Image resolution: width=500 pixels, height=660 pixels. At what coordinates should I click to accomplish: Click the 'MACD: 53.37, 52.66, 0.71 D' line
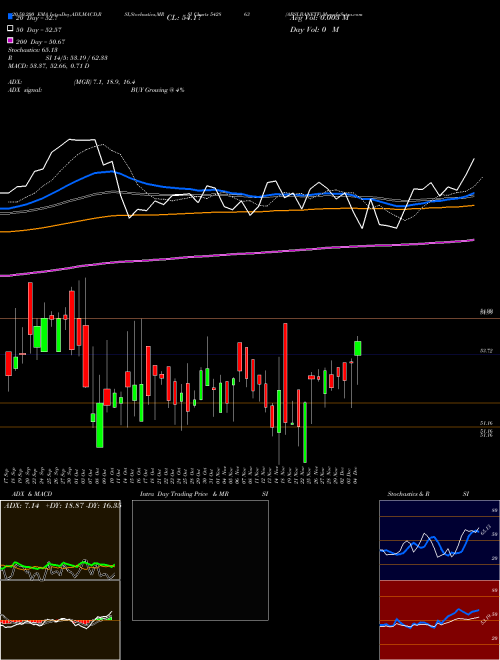[49, 66]
